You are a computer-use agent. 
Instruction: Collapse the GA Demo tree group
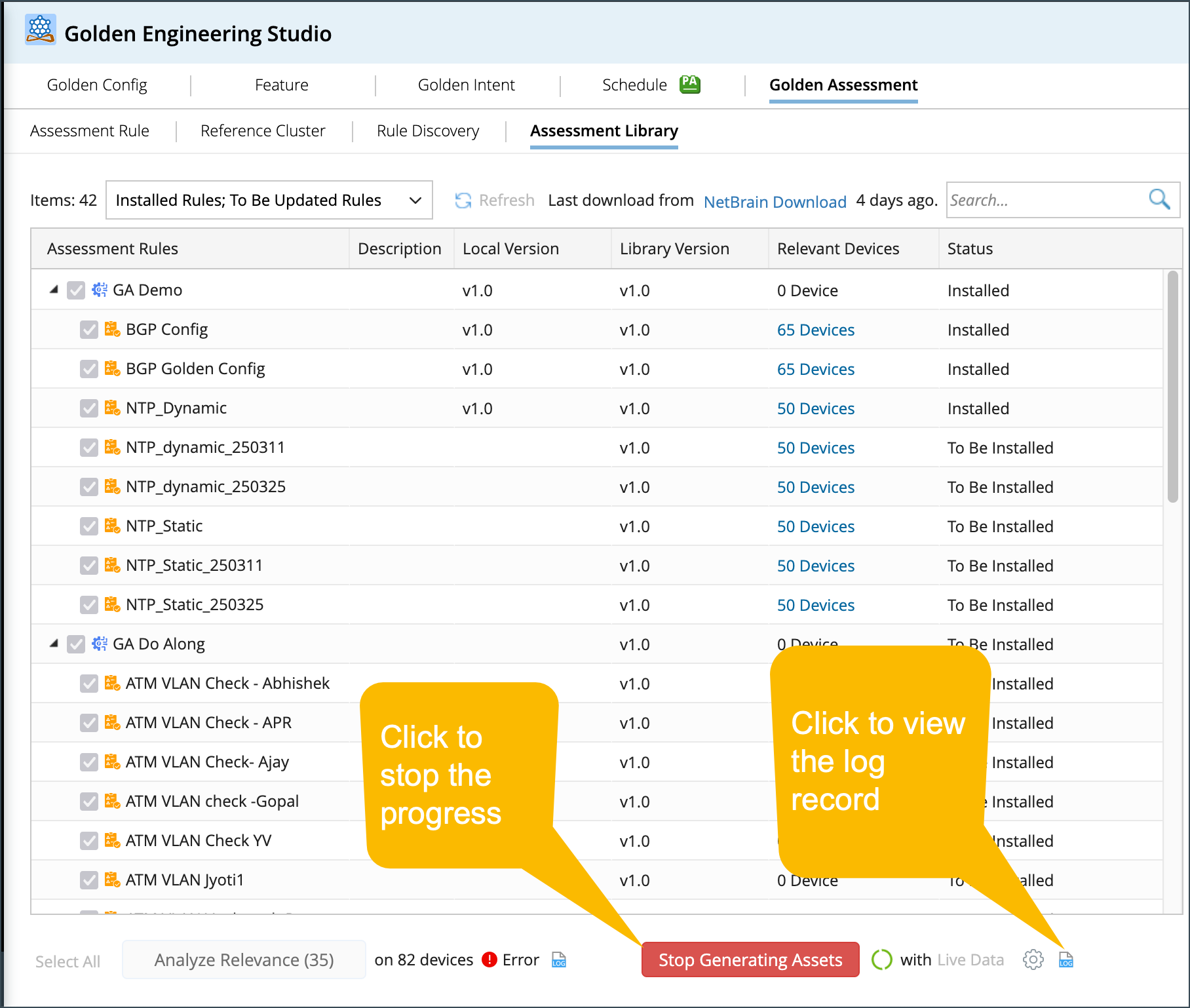point(54,290)
